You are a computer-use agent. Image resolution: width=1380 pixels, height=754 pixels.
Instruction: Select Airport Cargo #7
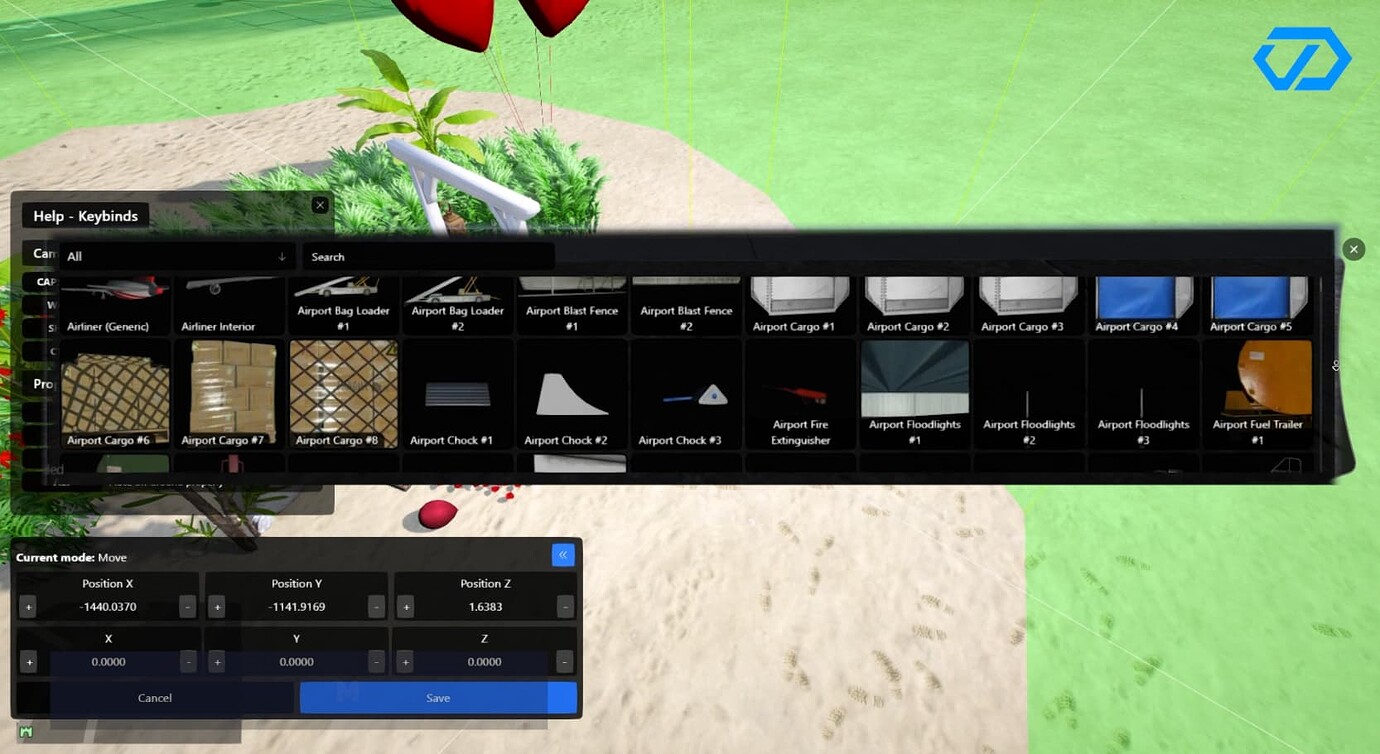(x=229, y=392)
